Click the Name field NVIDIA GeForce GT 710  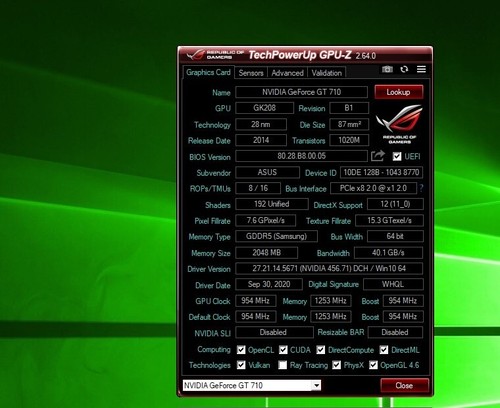(301, 92)
